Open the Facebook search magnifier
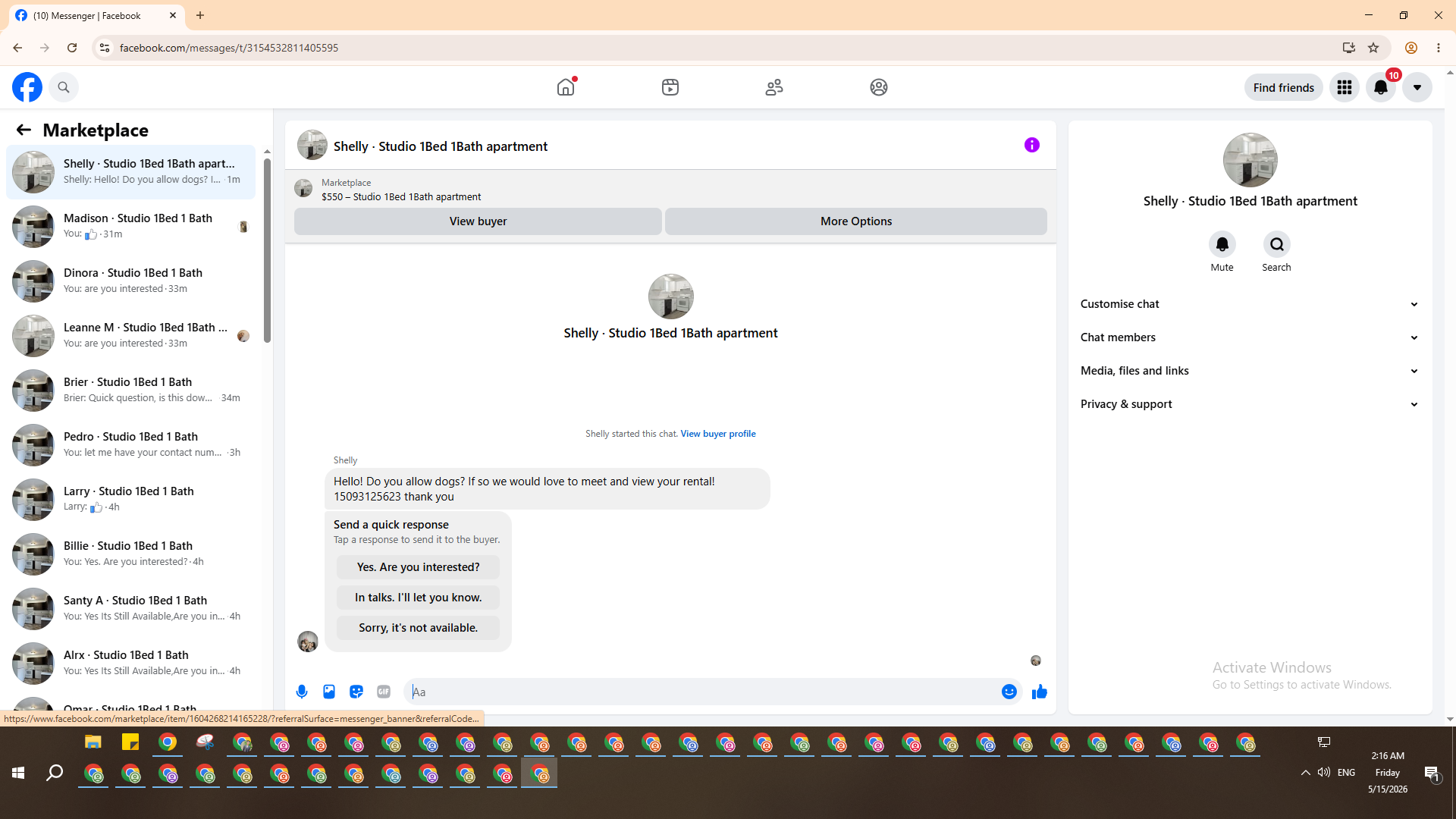The width and height of the screenshot is (1456, 819). tap(64, 87)
